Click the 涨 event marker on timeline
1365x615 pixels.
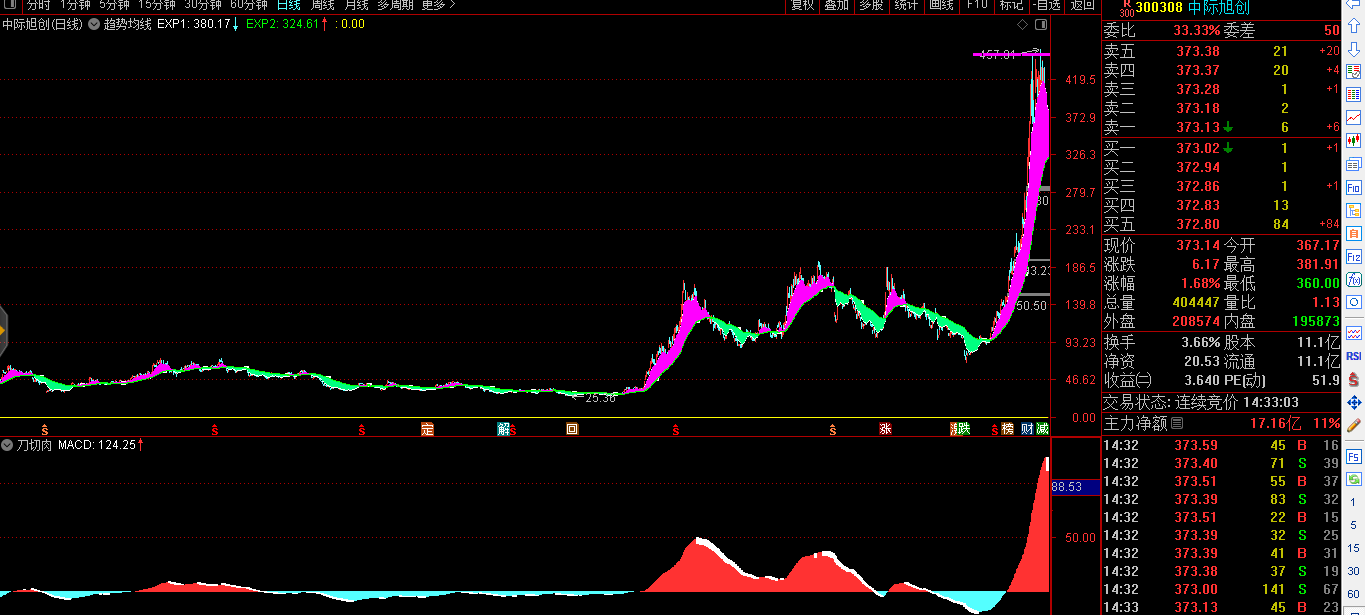click(x=885, y=430)
